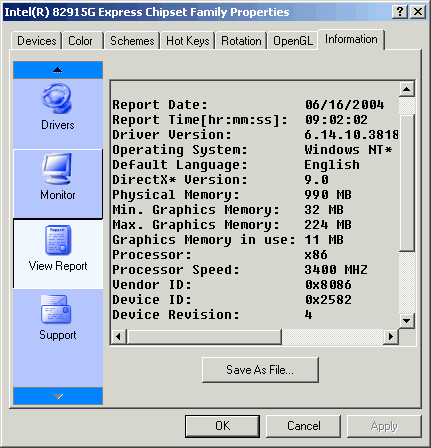Image resolution: width=431 pixels, height=448 pixels.
Task: Click the View Report icon
Action: coord(58,240)
